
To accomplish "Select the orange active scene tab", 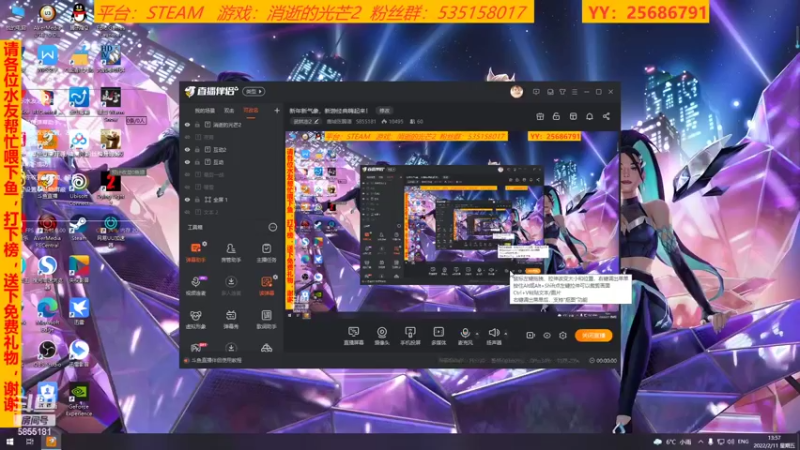I will (251, 110).
